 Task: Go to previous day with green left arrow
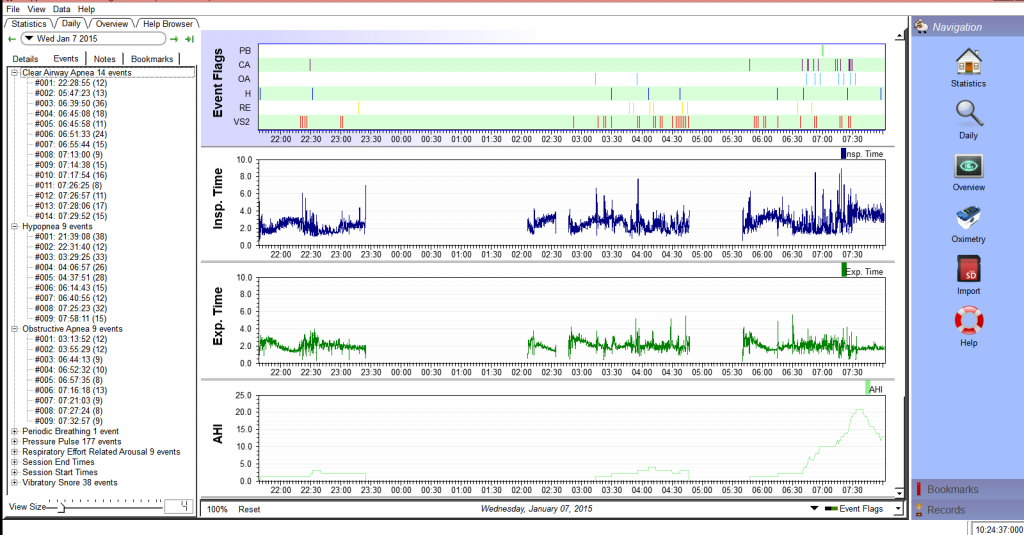tap(12, 39)
